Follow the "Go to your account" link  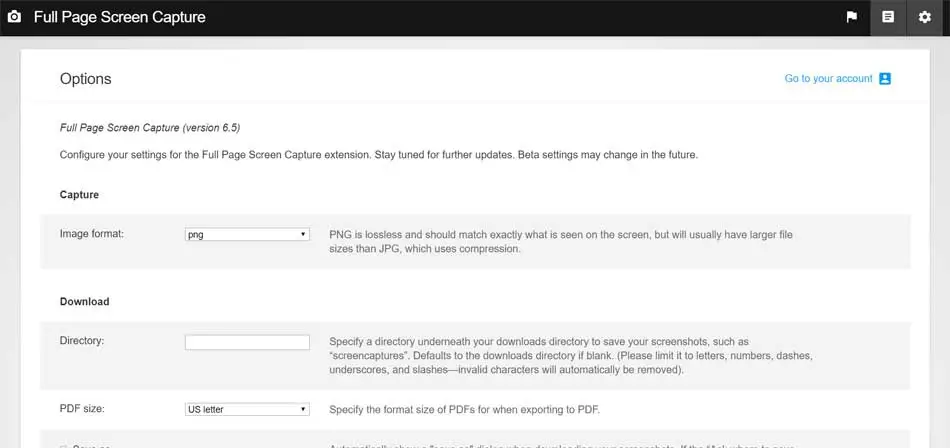tap(828, 78)
